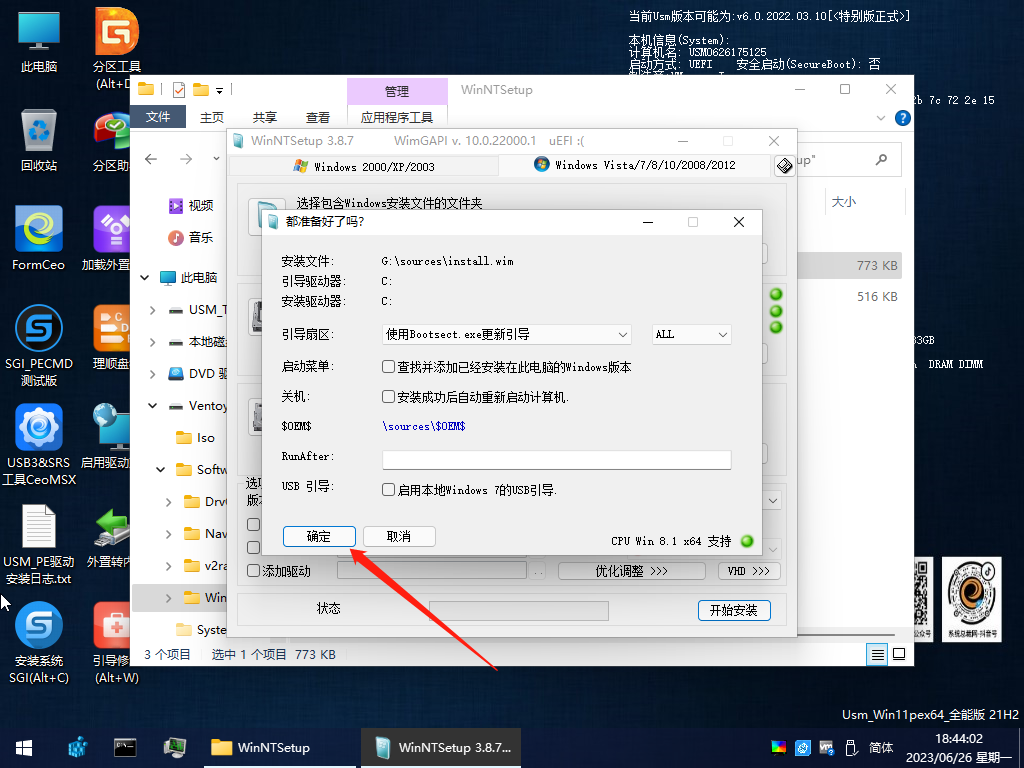Open USM_PE驱动安装日志.txt file icon
This screenshot has height=768, width=1024.
(39, 545)
